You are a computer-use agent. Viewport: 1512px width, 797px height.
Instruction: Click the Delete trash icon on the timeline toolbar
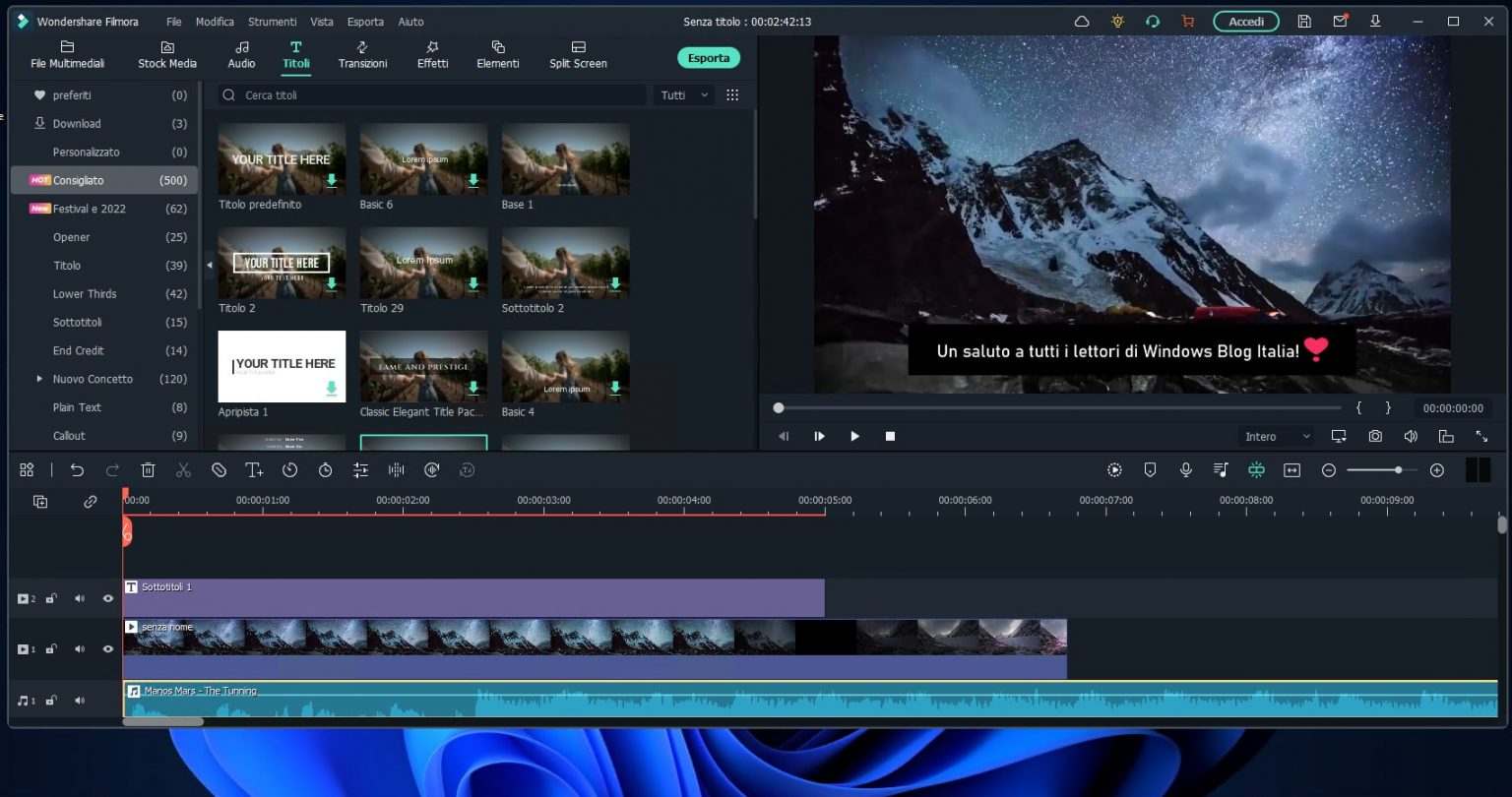[148, 469]
